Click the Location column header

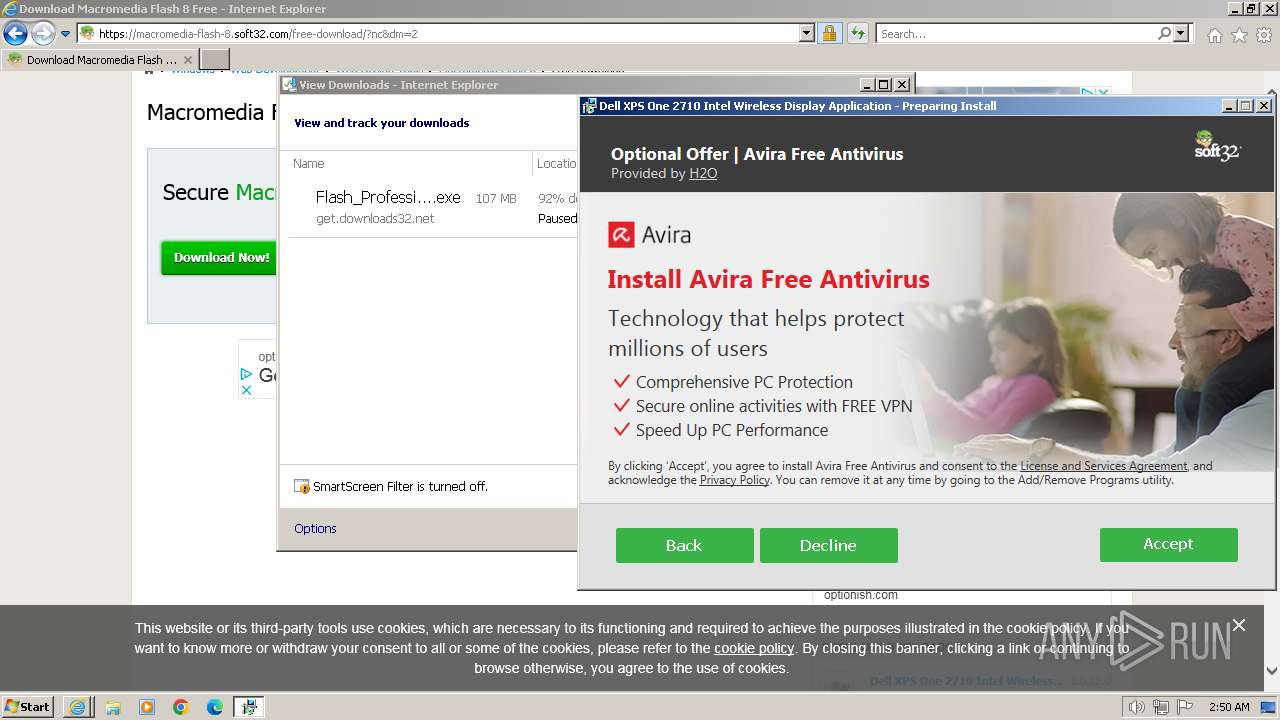(x=556, y=163)
